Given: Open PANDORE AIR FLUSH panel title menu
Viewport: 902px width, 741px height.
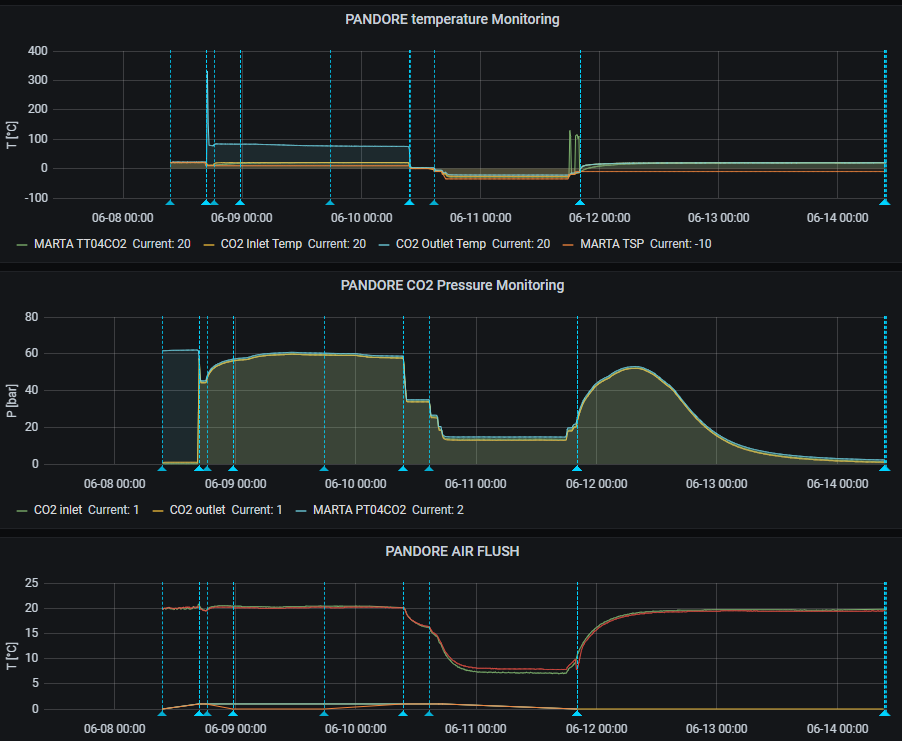Looking at the screenshot, I should point(452,550).
